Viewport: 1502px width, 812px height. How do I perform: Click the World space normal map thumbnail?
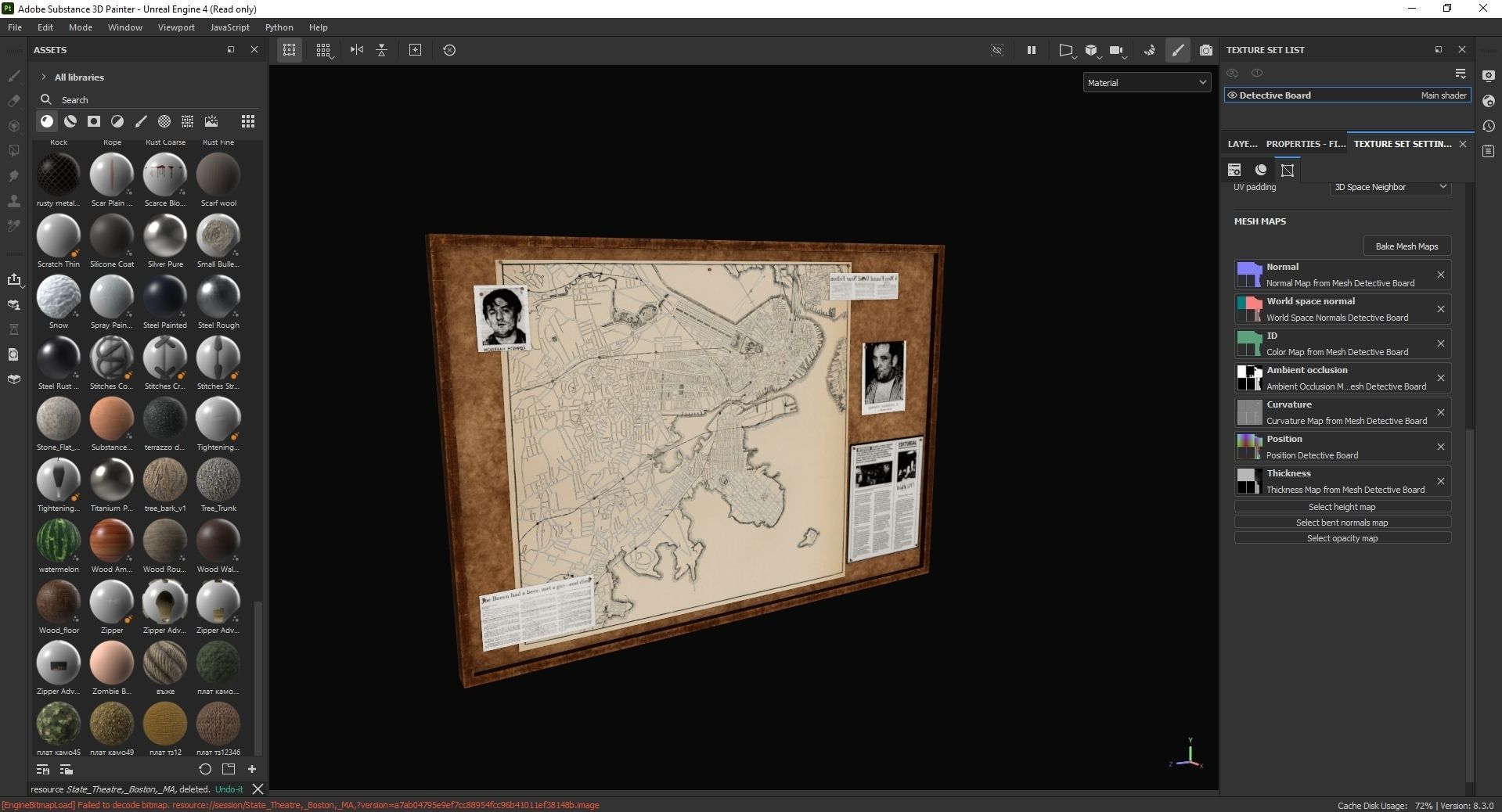[x=1249, y=309]
